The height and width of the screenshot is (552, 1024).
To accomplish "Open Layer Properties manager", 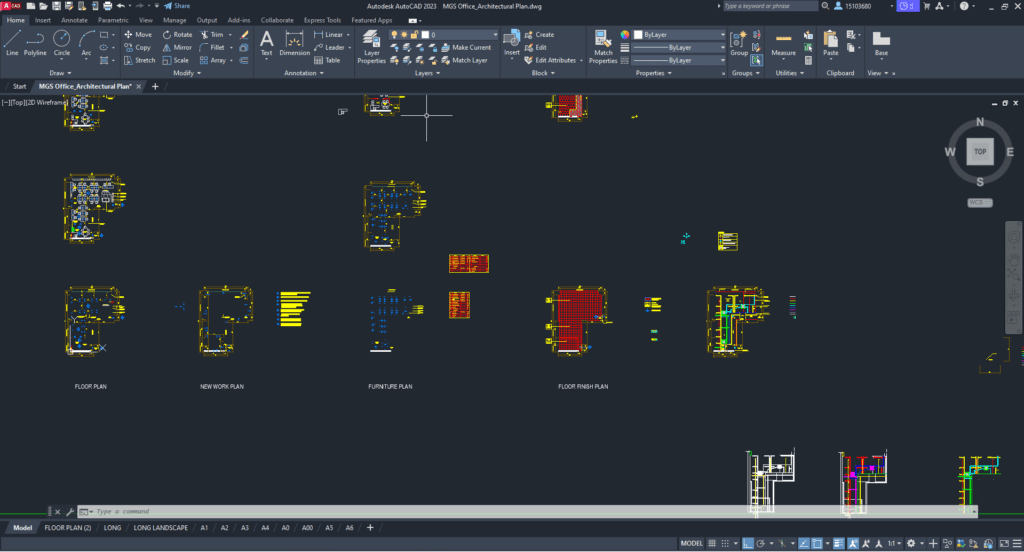I will (372, 45).
